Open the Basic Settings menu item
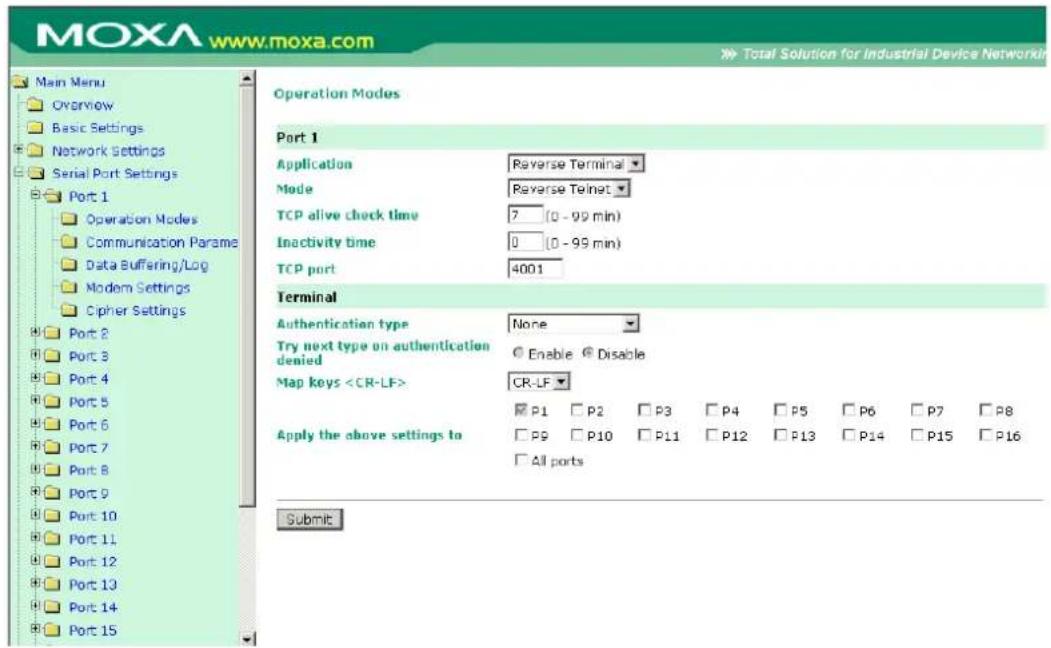This screenshot has height=648, width=1051. pyautogui.click(x=98, y=128)
